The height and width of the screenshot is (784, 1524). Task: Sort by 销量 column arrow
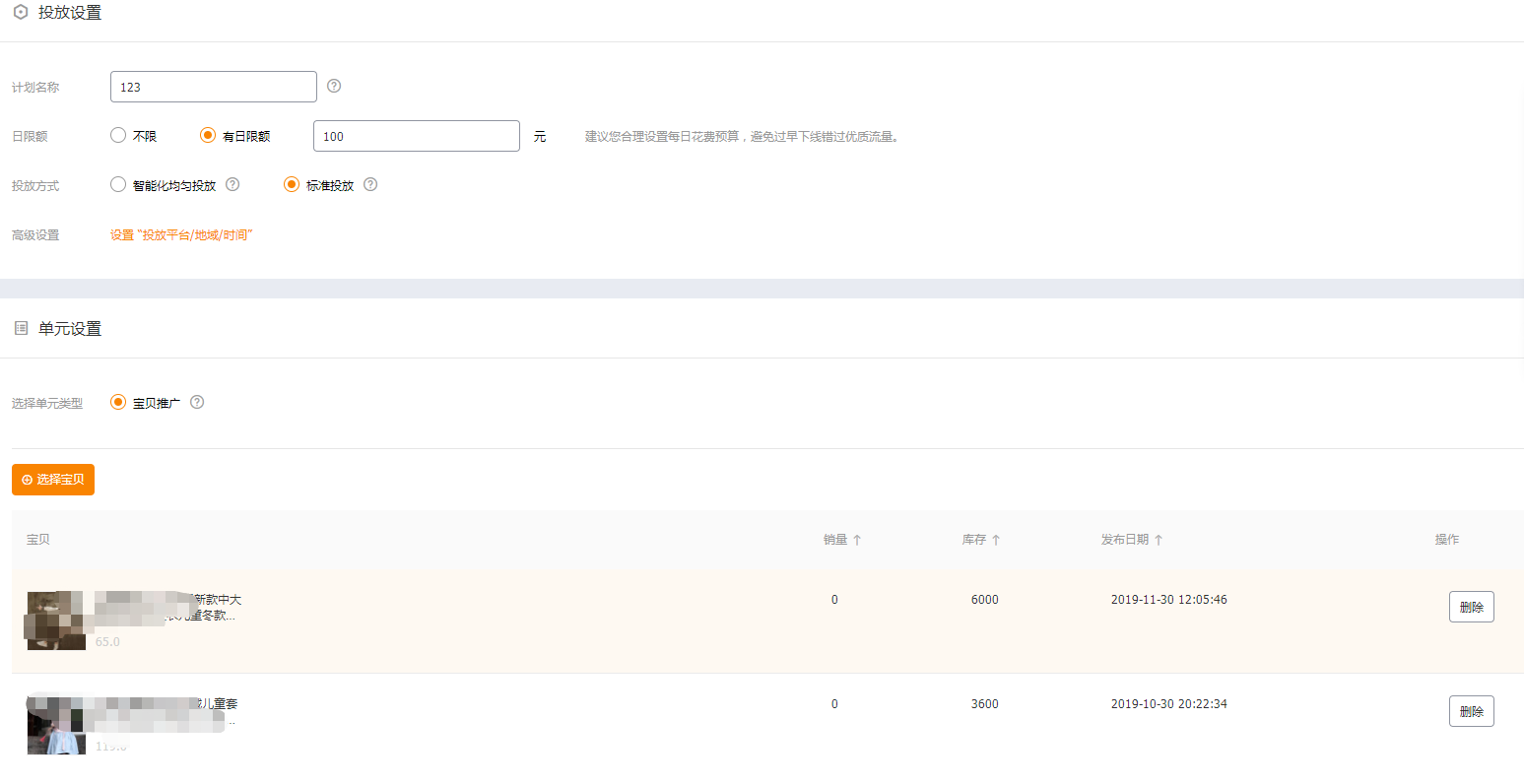click(x=857, y=540)
